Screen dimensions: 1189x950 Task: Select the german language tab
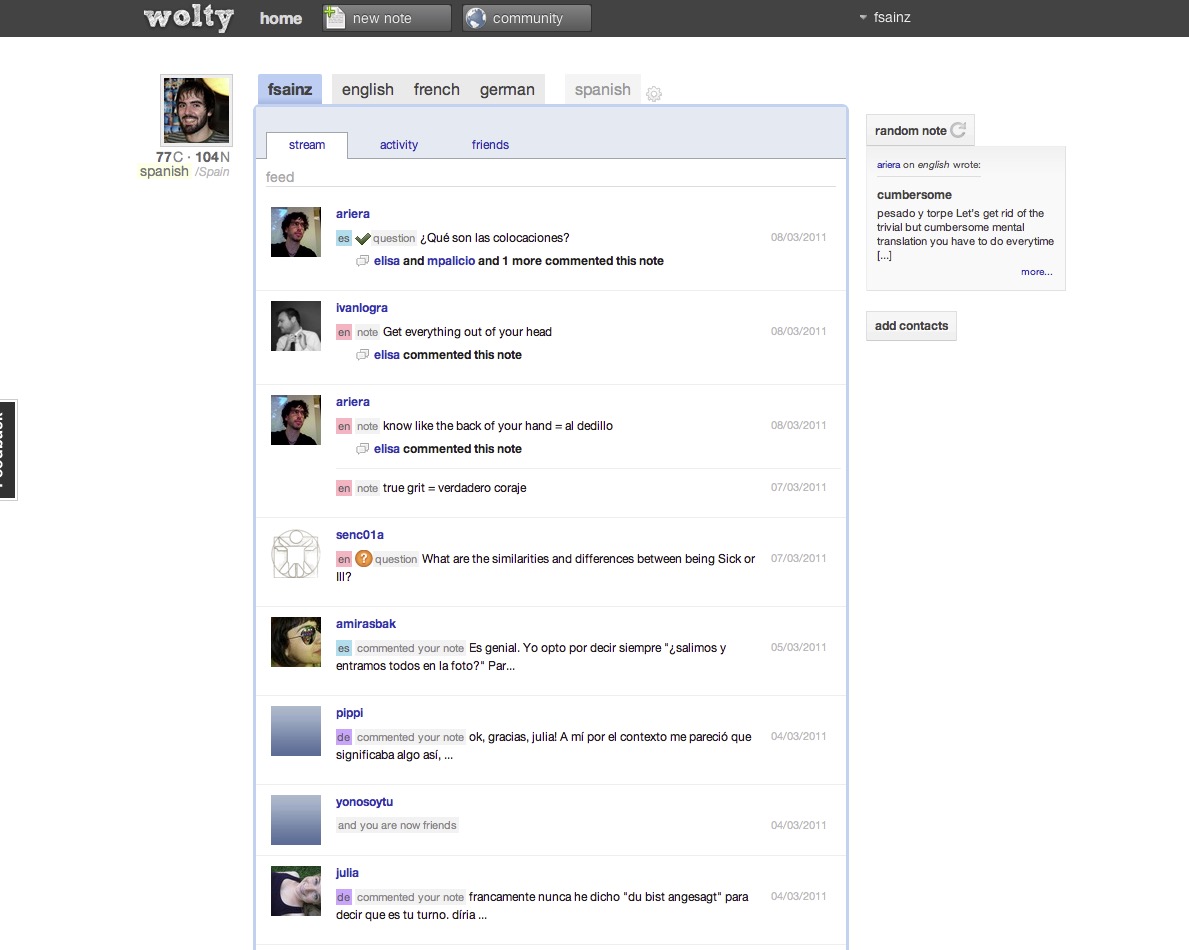pos(507,89)
